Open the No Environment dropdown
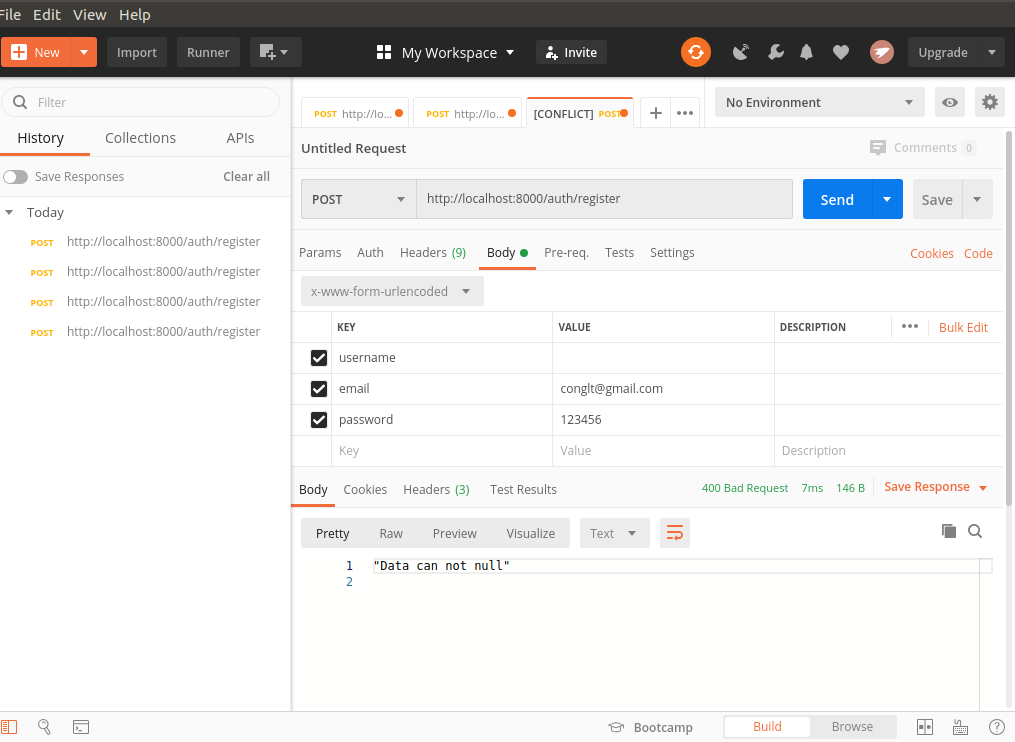Screen dimensions: 1015x742 click(819, 102)
